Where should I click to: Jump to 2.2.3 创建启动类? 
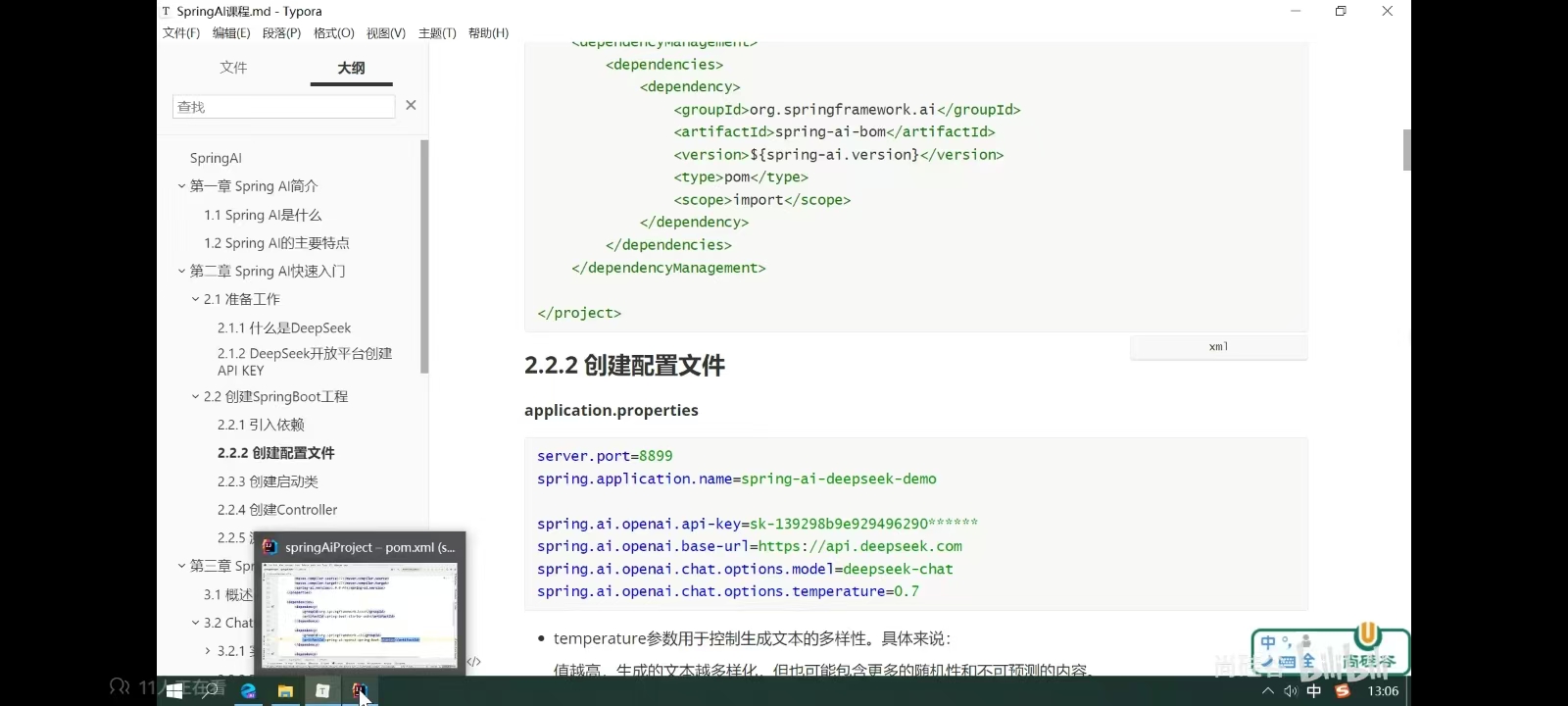point(268,481)
